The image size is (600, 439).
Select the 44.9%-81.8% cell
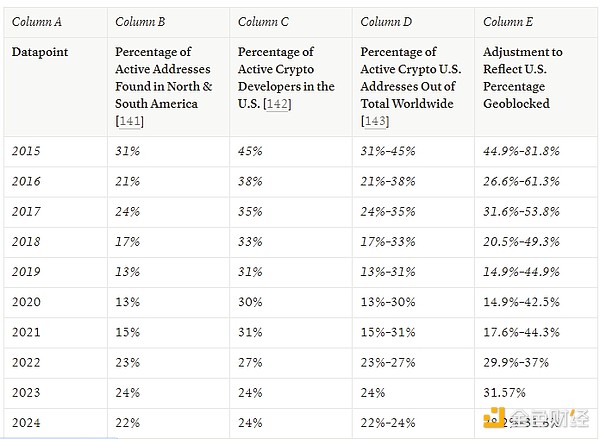521,151
